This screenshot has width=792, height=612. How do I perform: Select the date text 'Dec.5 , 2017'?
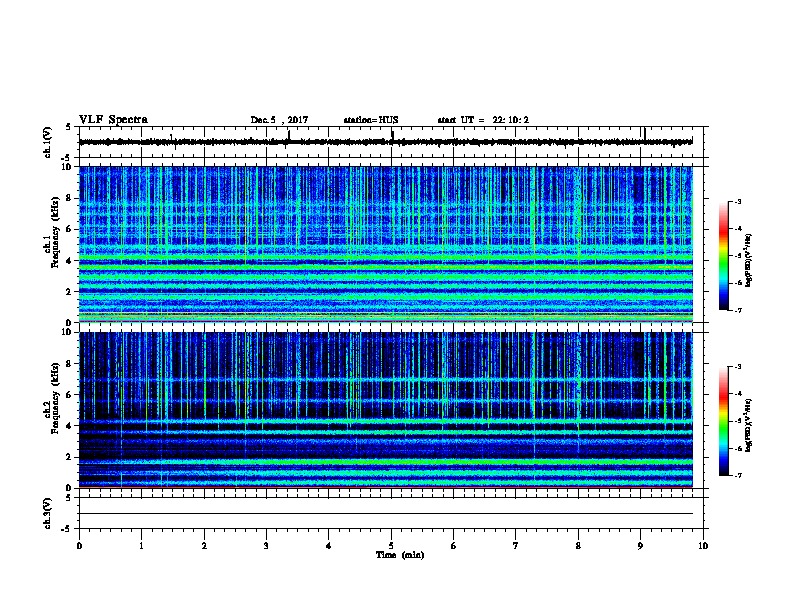(x=279, y=120)
